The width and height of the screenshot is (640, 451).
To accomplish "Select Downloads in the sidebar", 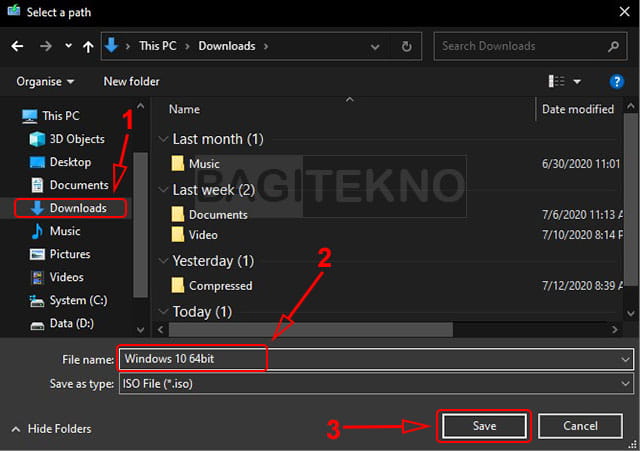I will point(70,208).
